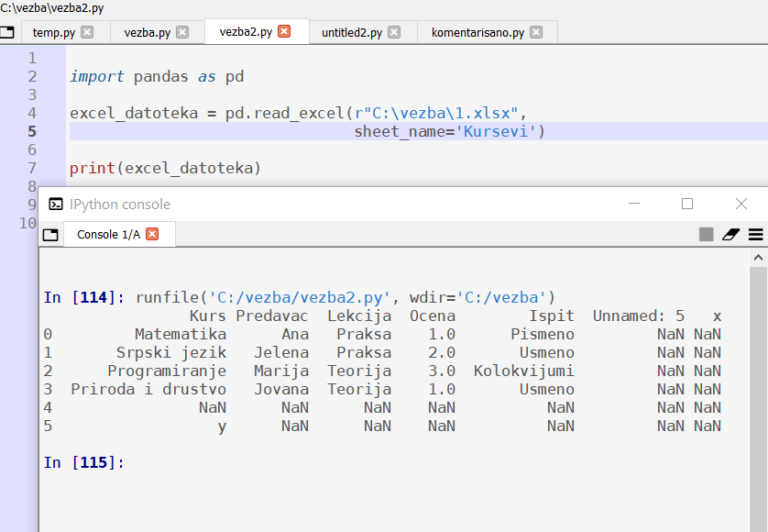Click the console scrollbar up arrow
The image size is (768, 532).
click(x=758, y=258)
